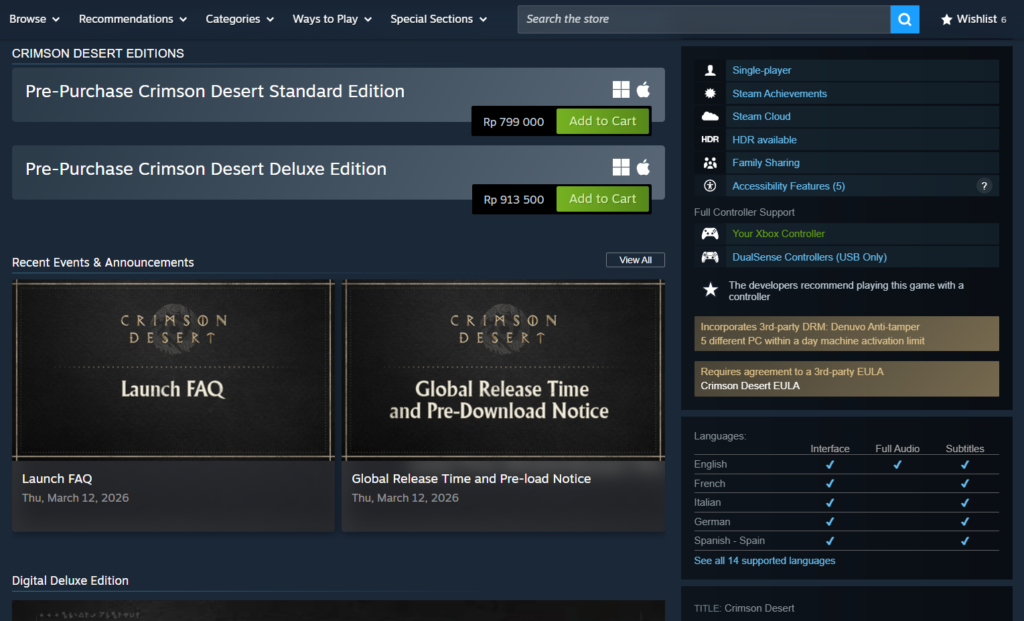Viewport: 1024px width, 621px height.
Task: Toggle English Full Audio checkmark
Action: point(897,464)
